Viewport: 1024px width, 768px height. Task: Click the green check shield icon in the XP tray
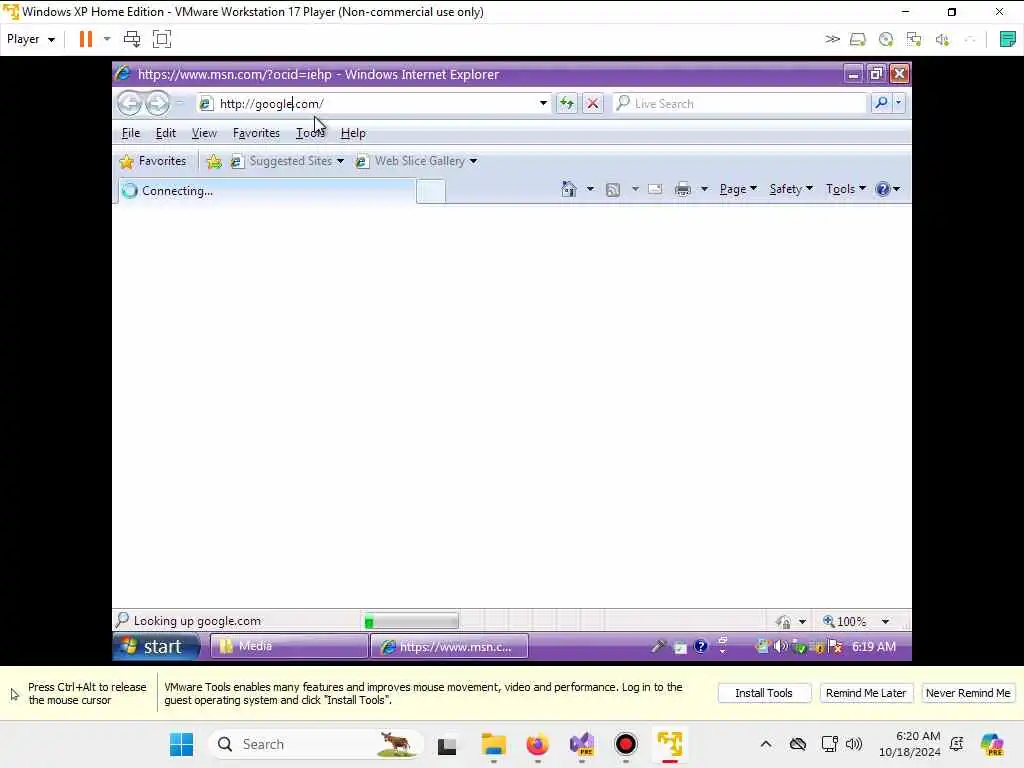pos(799,647)
